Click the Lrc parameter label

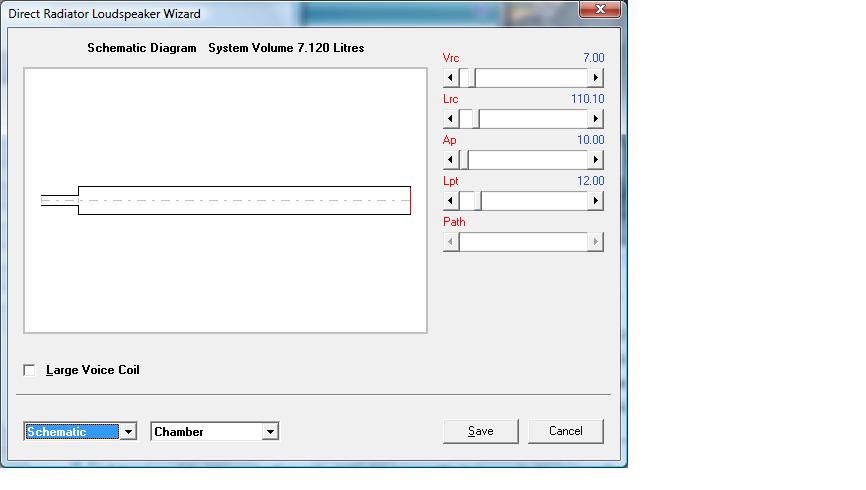click(450, 98)
